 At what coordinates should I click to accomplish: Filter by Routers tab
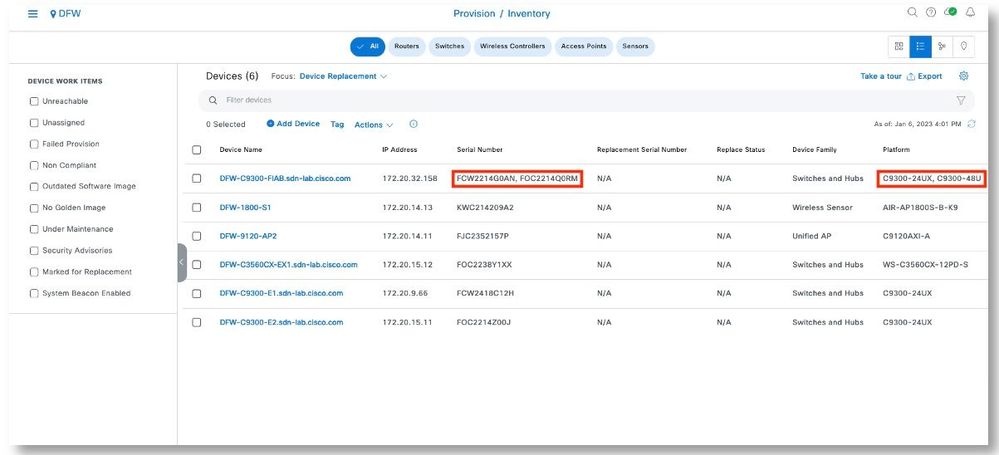[406, 47]
